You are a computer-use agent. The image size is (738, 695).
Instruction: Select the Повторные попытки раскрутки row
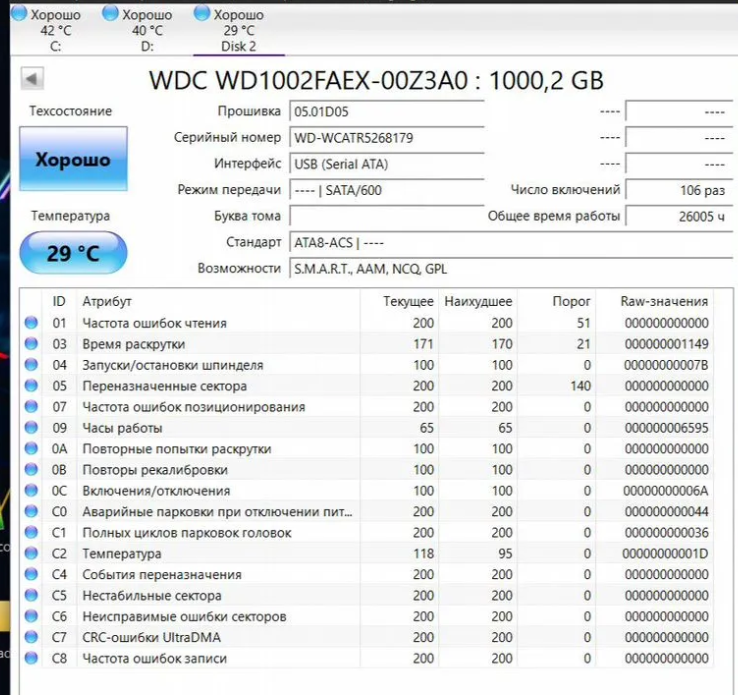[367, 448]
